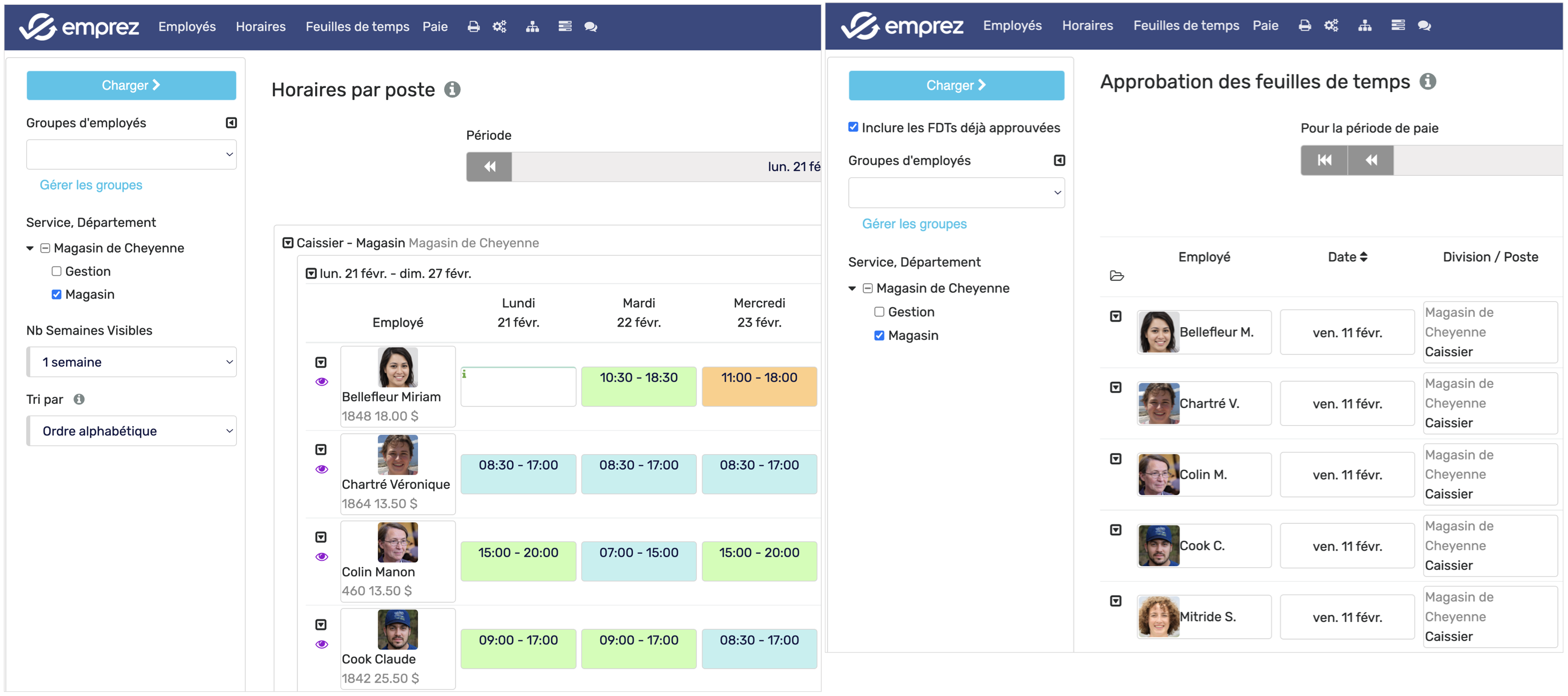Check the Gestion box in the Horaires sidebar
Image resolution: width=1568 pixels, height=696 pixels.
[x=57, y=271]
